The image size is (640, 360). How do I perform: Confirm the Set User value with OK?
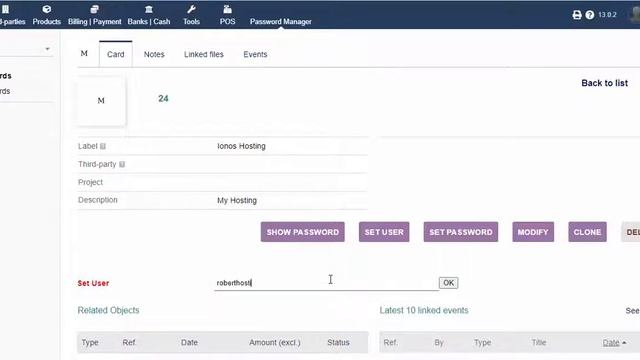[448, 283]
